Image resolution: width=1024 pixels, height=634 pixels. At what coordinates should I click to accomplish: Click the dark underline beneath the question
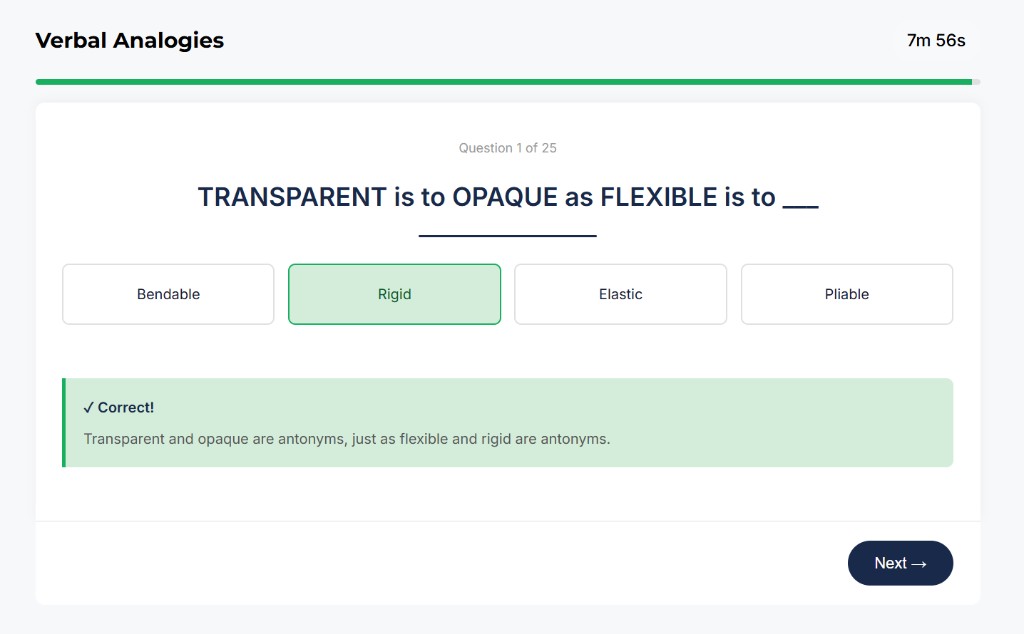(507, 236)
